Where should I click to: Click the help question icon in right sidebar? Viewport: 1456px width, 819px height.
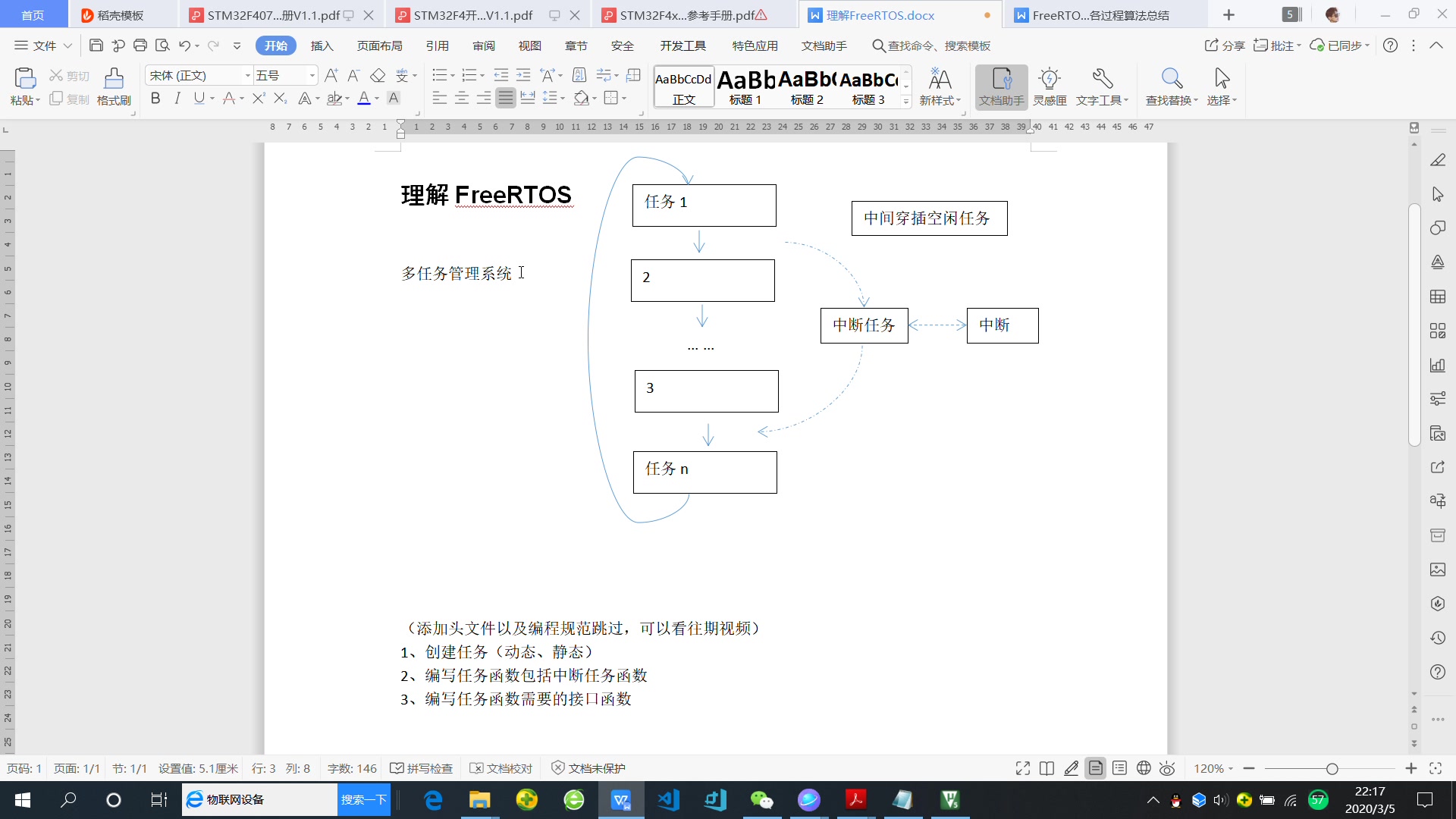point(1437,672)
